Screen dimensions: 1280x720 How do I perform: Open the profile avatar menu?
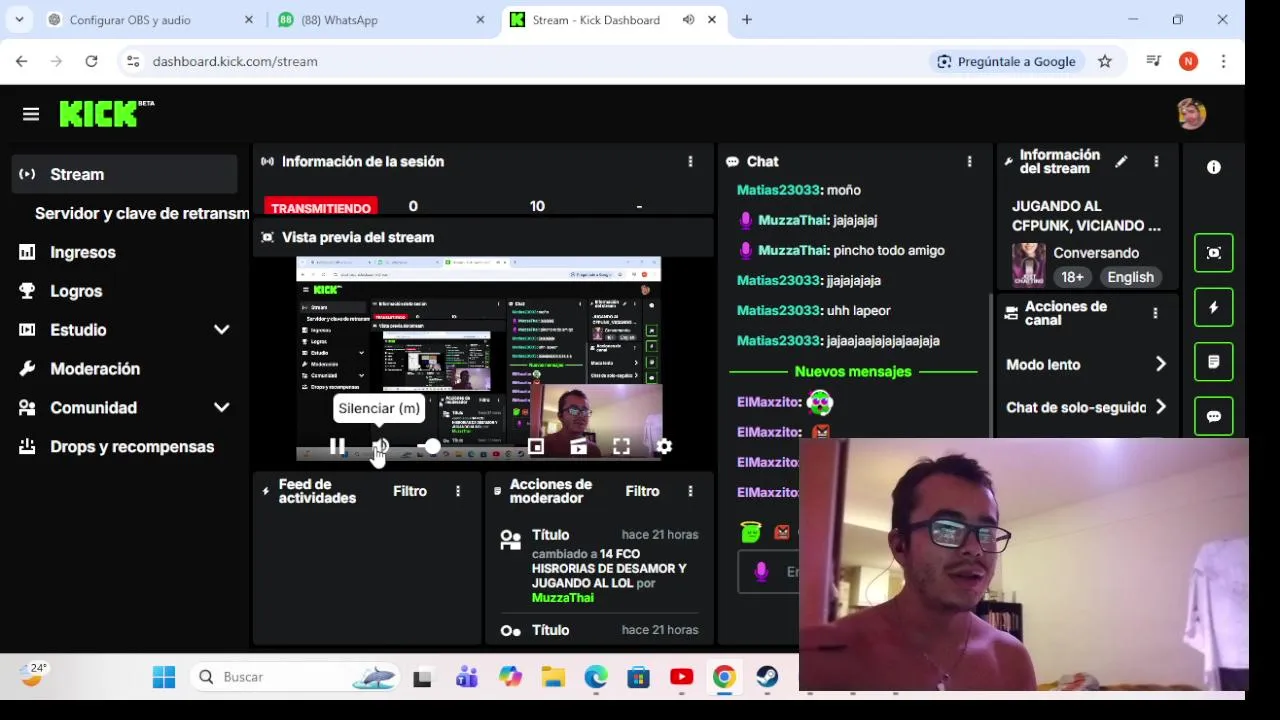1191,114
